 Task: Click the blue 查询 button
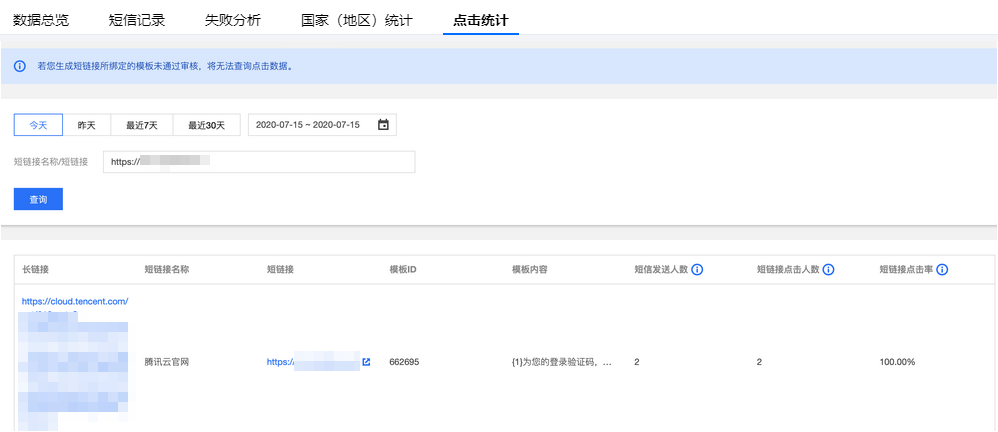[38, 199]
